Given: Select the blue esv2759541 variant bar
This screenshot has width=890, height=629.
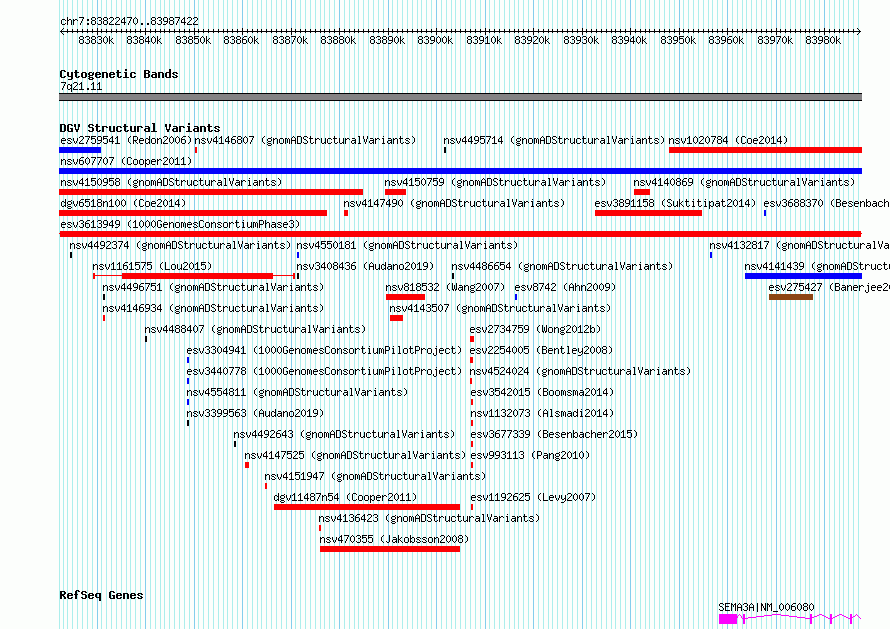Looking at the screenshot, I should point(80,150).
